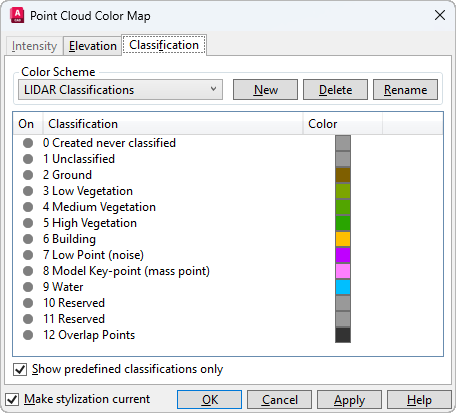Screen dimensions: 456x413
Task: Select the Classification tab
Action: click(x=164, y=45)
